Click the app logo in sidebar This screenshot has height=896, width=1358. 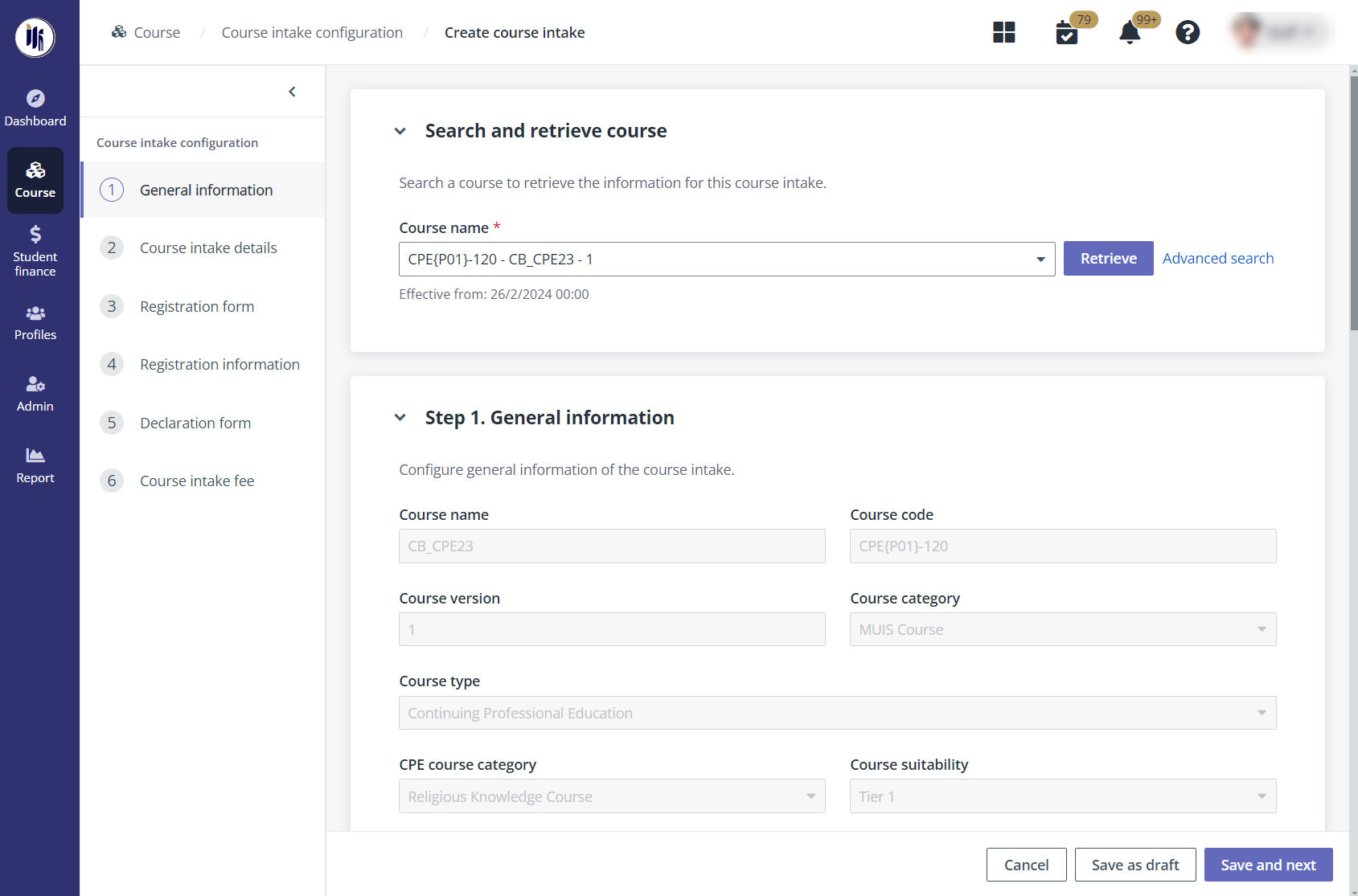[x=35, y=37]
